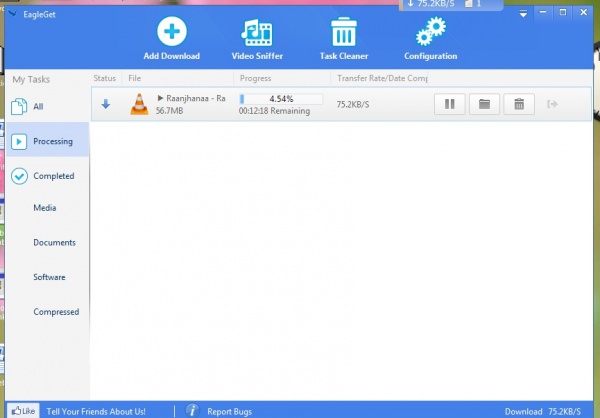Click the 4.54% progress bar
This screenshot has width=600, height=418.
281,99
